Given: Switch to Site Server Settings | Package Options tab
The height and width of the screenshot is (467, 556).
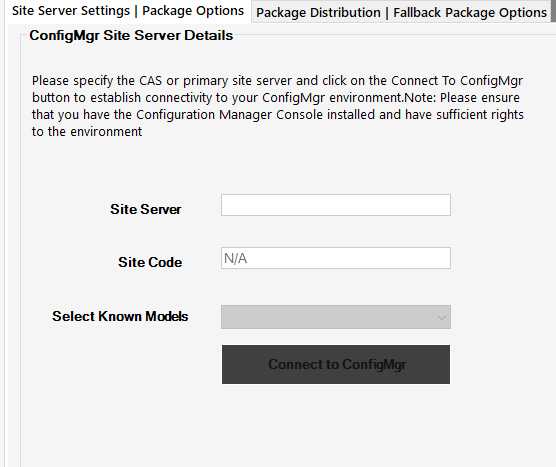Looking at the screenshot, I should (x=128, y=11).
